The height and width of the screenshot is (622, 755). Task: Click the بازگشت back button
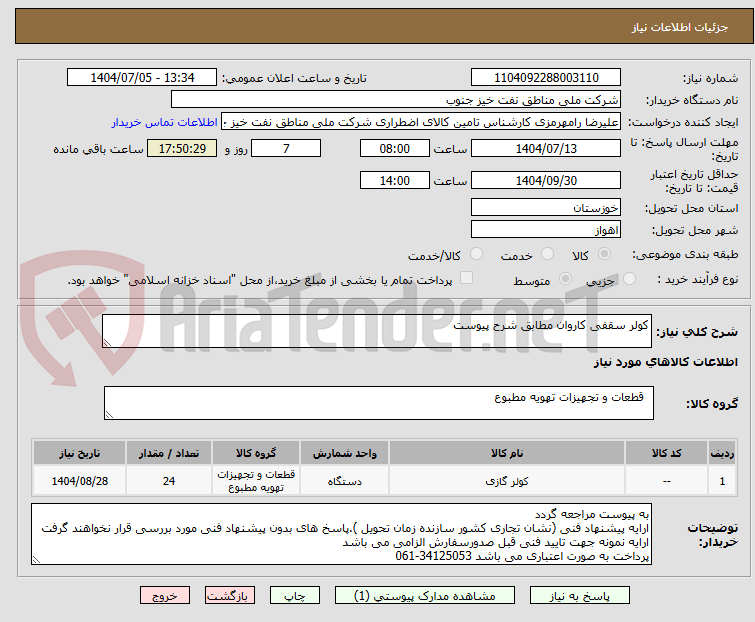click(x=230, y=596)
